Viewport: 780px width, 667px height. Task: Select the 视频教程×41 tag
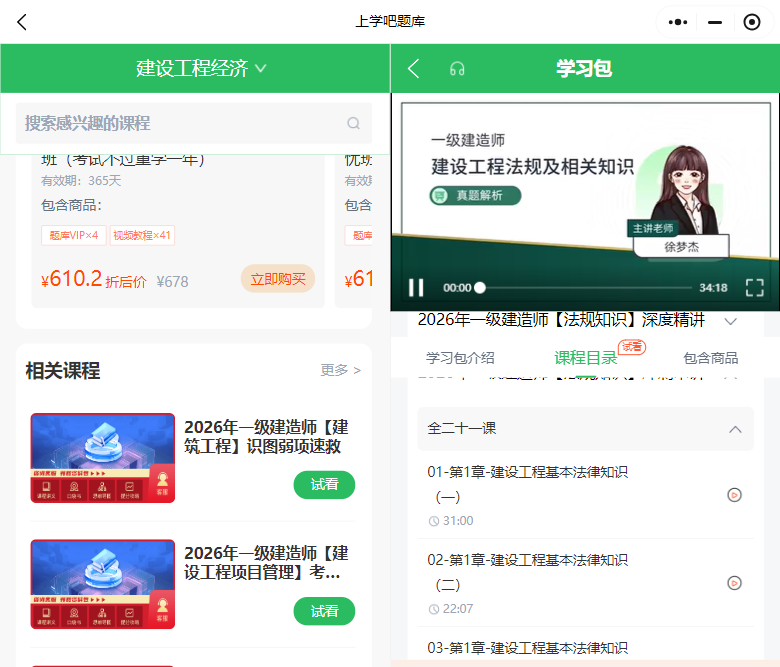[x=142, y=235]
